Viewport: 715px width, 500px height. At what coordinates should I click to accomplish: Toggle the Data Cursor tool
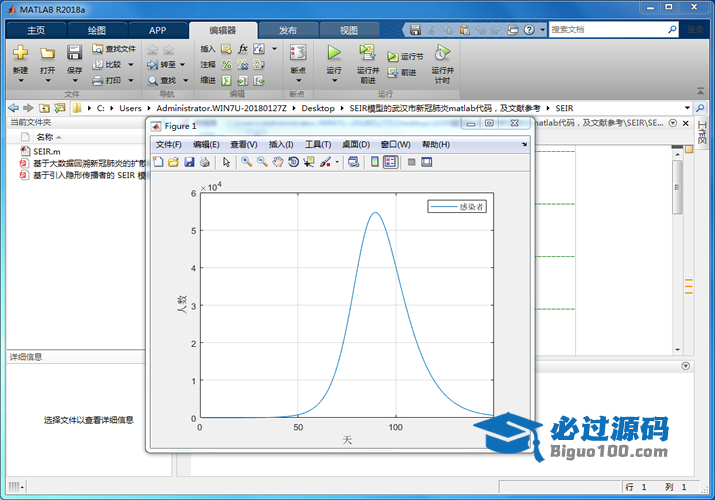coord(309,162)
